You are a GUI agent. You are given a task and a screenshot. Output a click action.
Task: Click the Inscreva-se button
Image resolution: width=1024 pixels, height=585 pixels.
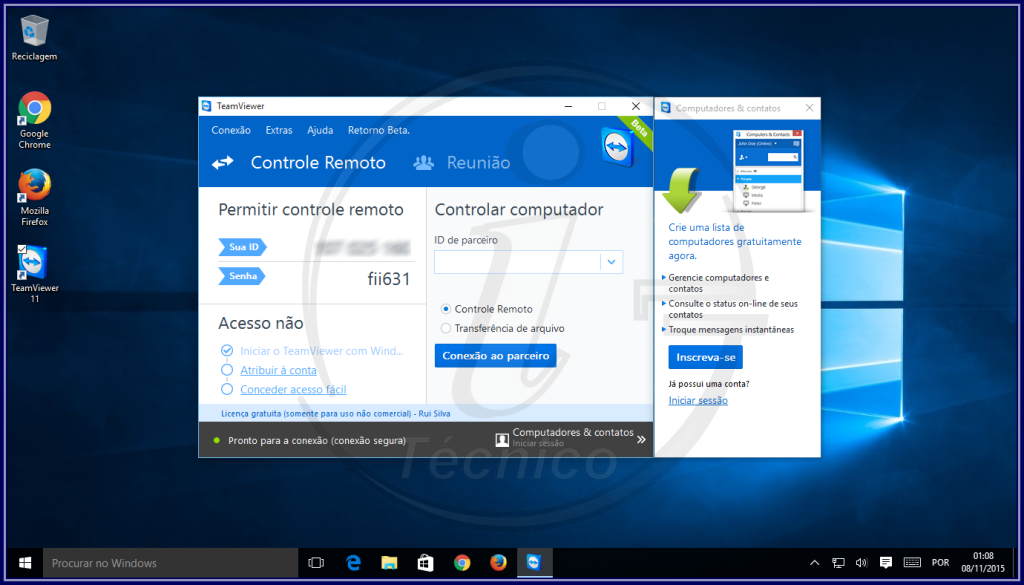click(x=705, y=357)
